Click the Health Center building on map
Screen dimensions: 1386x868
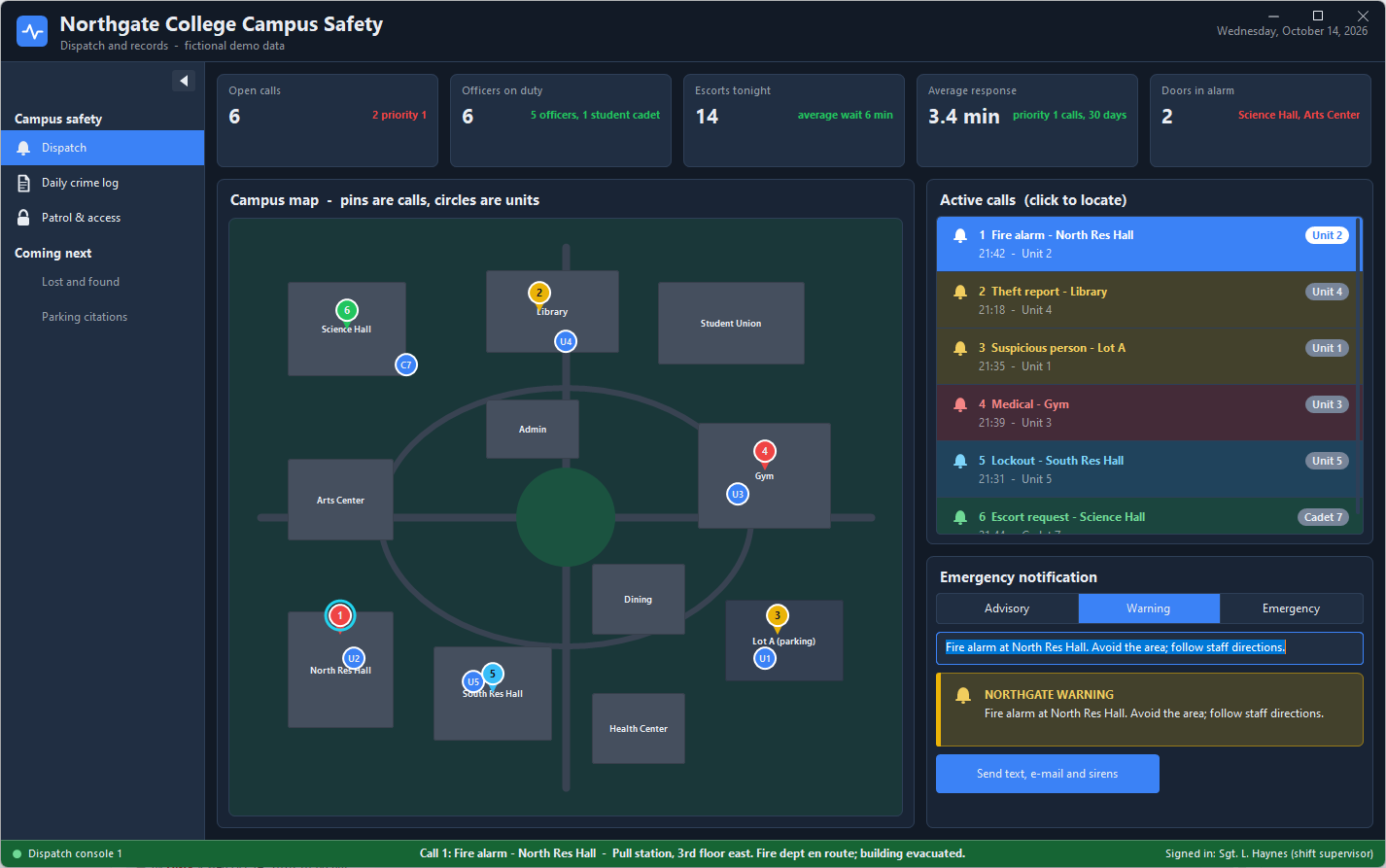(639, 728)
